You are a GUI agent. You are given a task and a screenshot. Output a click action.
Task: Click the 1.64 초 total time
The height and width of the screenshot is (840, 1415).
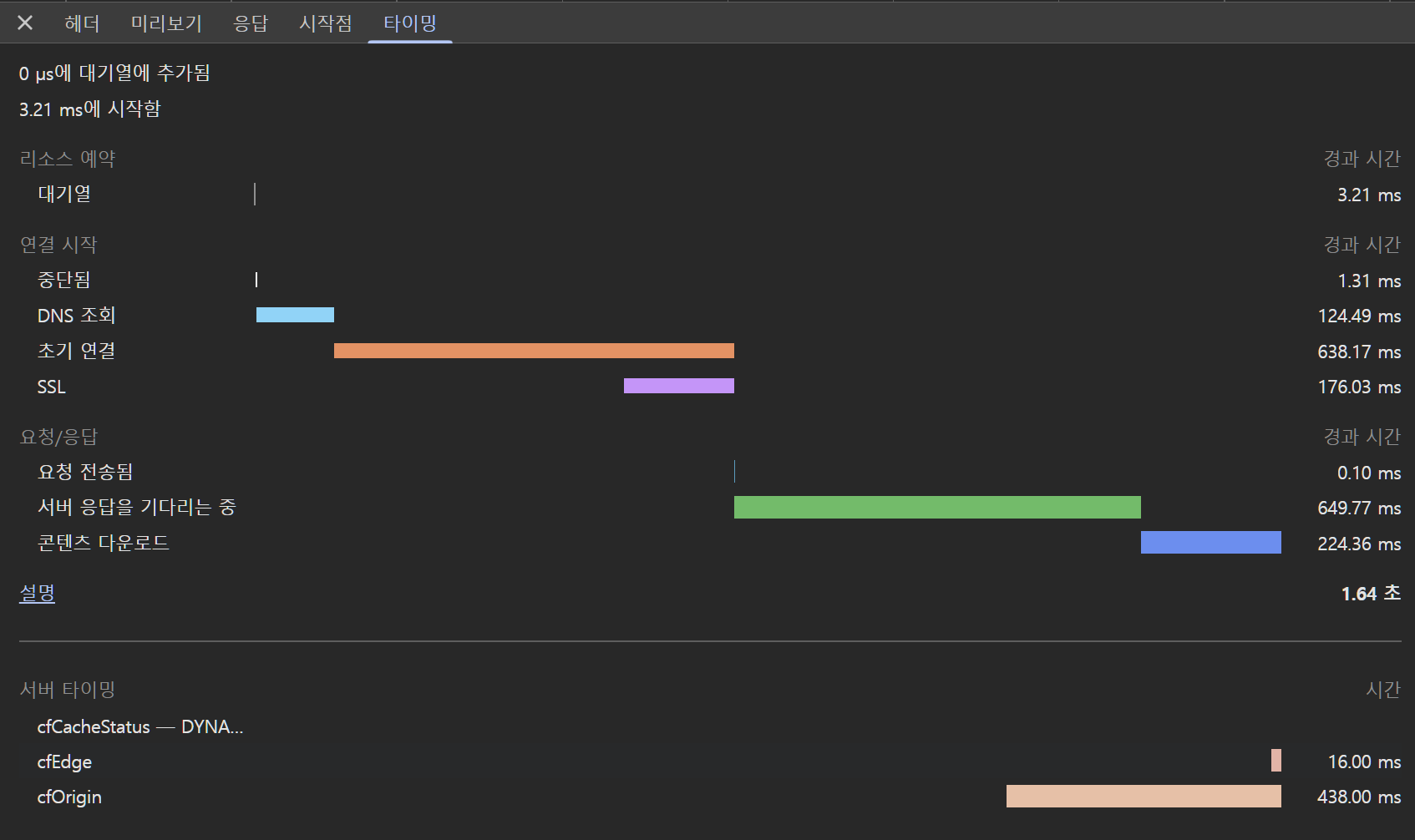pos(1370,594)
